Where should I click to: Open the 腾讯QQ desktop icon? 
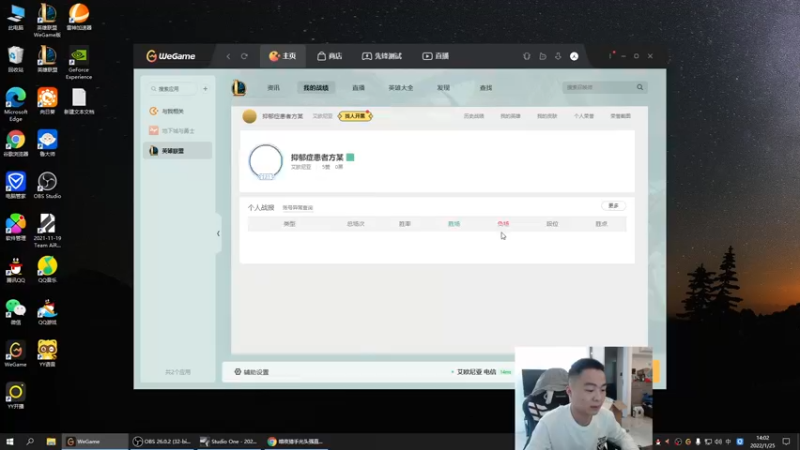(x=16, y=269)
